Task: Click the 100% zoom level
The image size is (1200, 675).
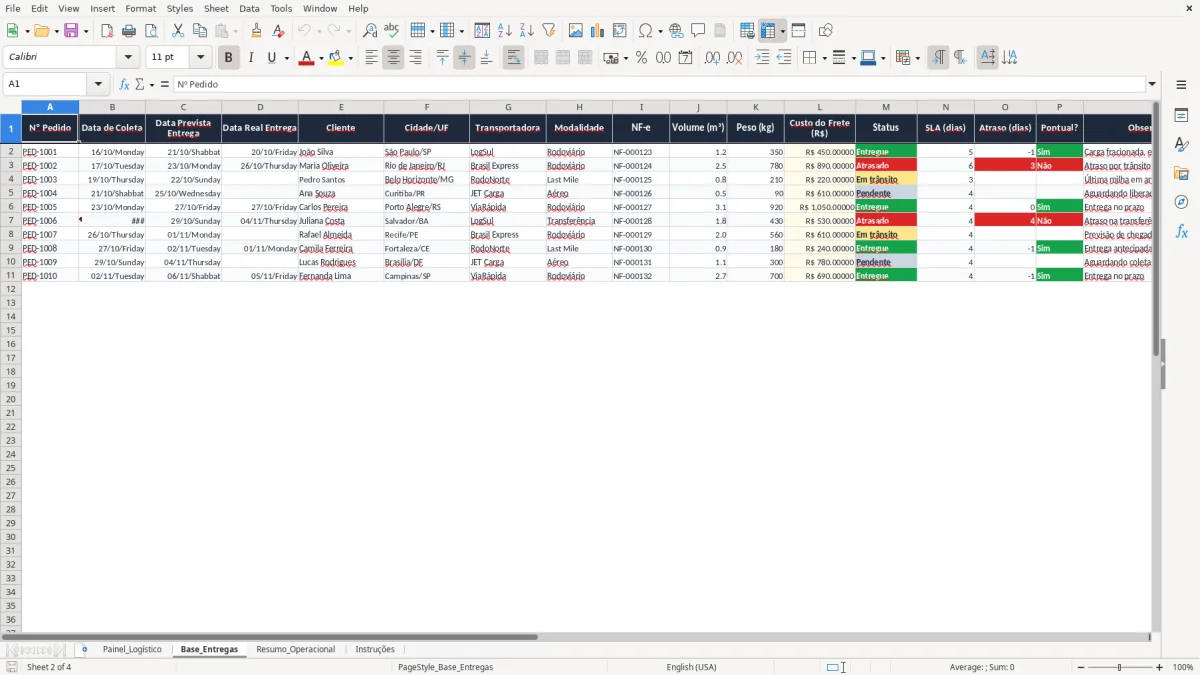Action: point(1183,667)
